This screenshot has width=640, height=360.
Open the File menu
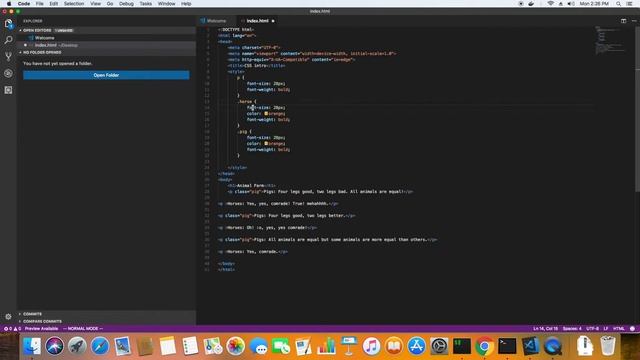40,4
